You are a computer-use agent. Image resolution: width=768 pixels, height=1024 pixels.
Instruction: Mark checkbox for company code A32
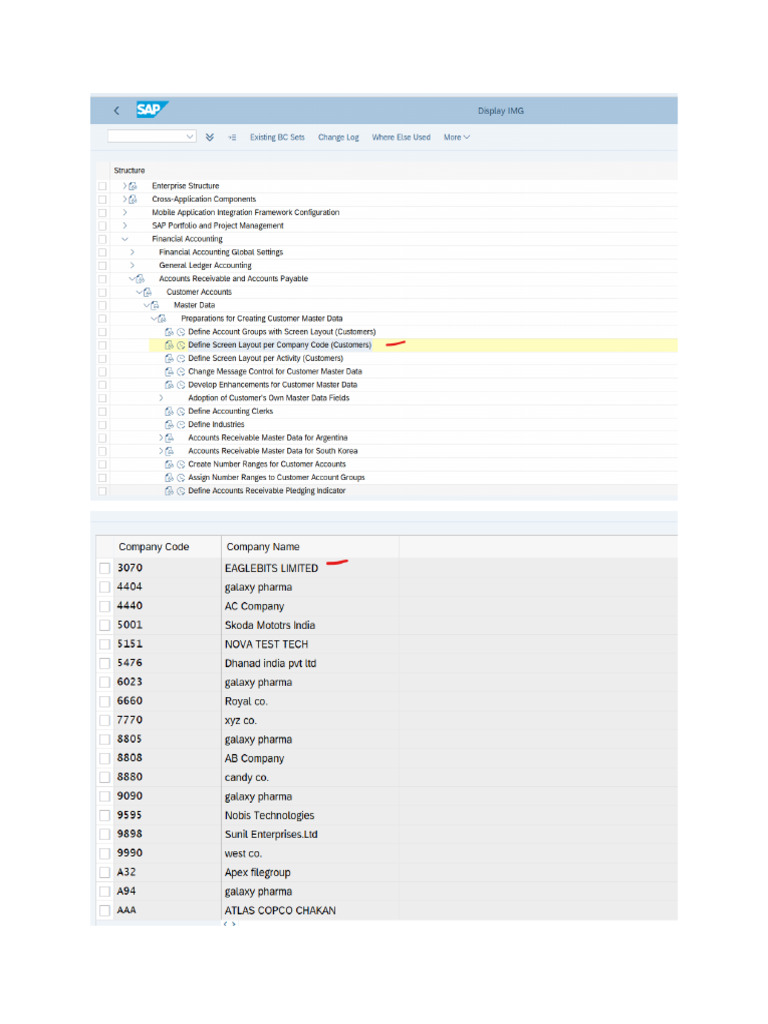(104, 872)
